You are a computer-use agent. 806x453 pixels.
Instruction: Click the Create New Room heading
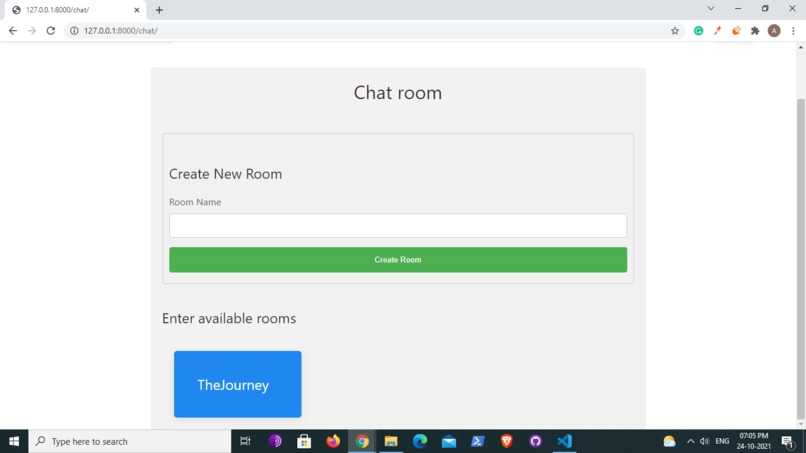(225, 174)
